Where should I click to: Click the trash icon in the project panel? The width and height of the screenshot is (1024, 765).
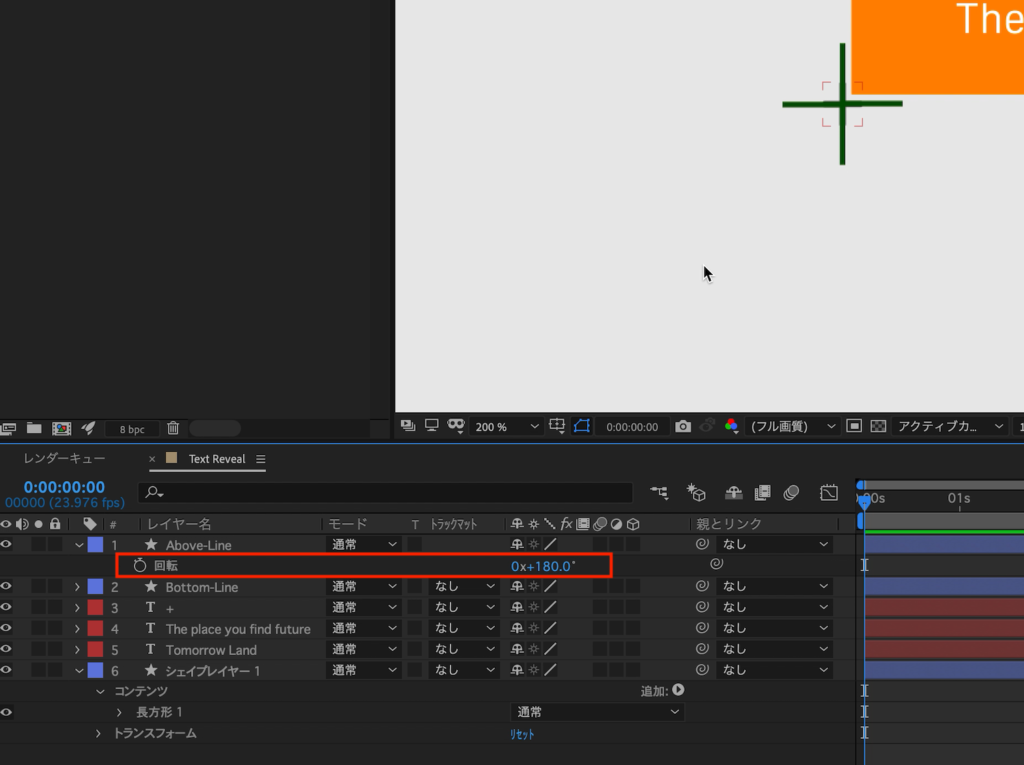click(x=173, y=428)
